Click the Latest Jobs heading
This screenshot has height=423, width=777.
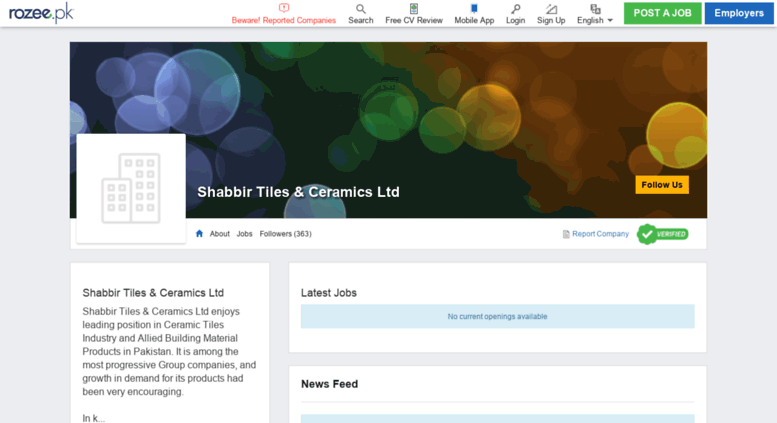[329, 293]
